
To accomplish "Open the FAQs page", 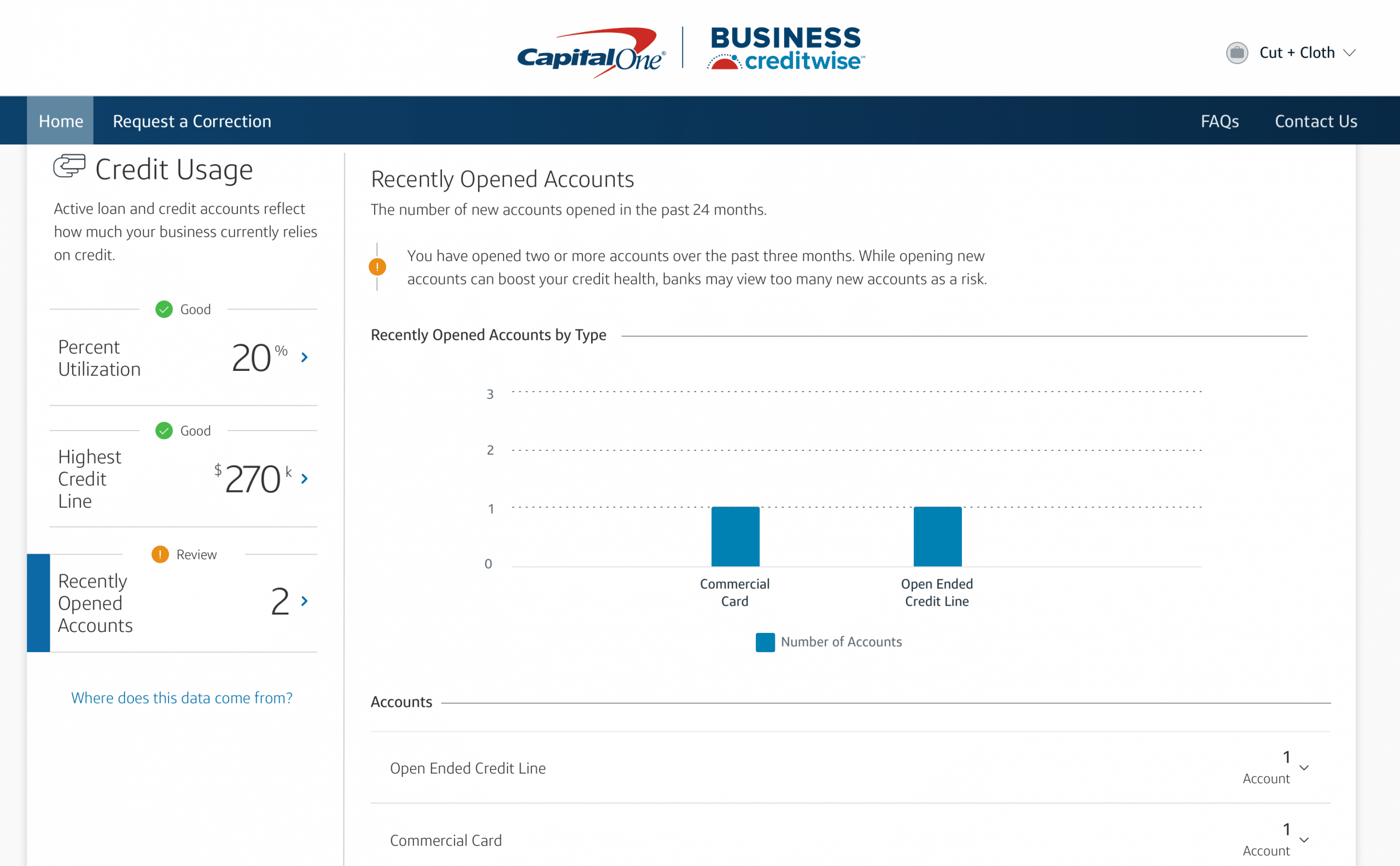I will click(x=1219, y=121).
